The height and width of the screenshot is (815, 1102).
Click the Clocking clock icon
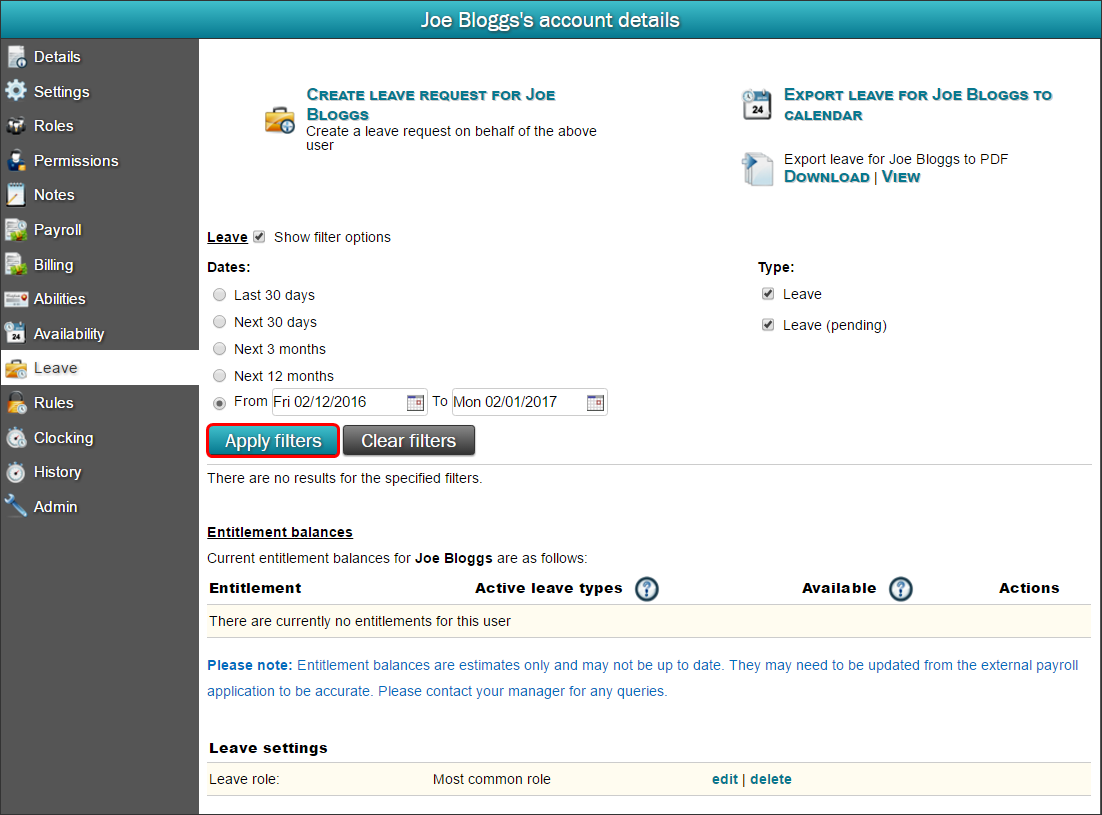click(16, 437)
